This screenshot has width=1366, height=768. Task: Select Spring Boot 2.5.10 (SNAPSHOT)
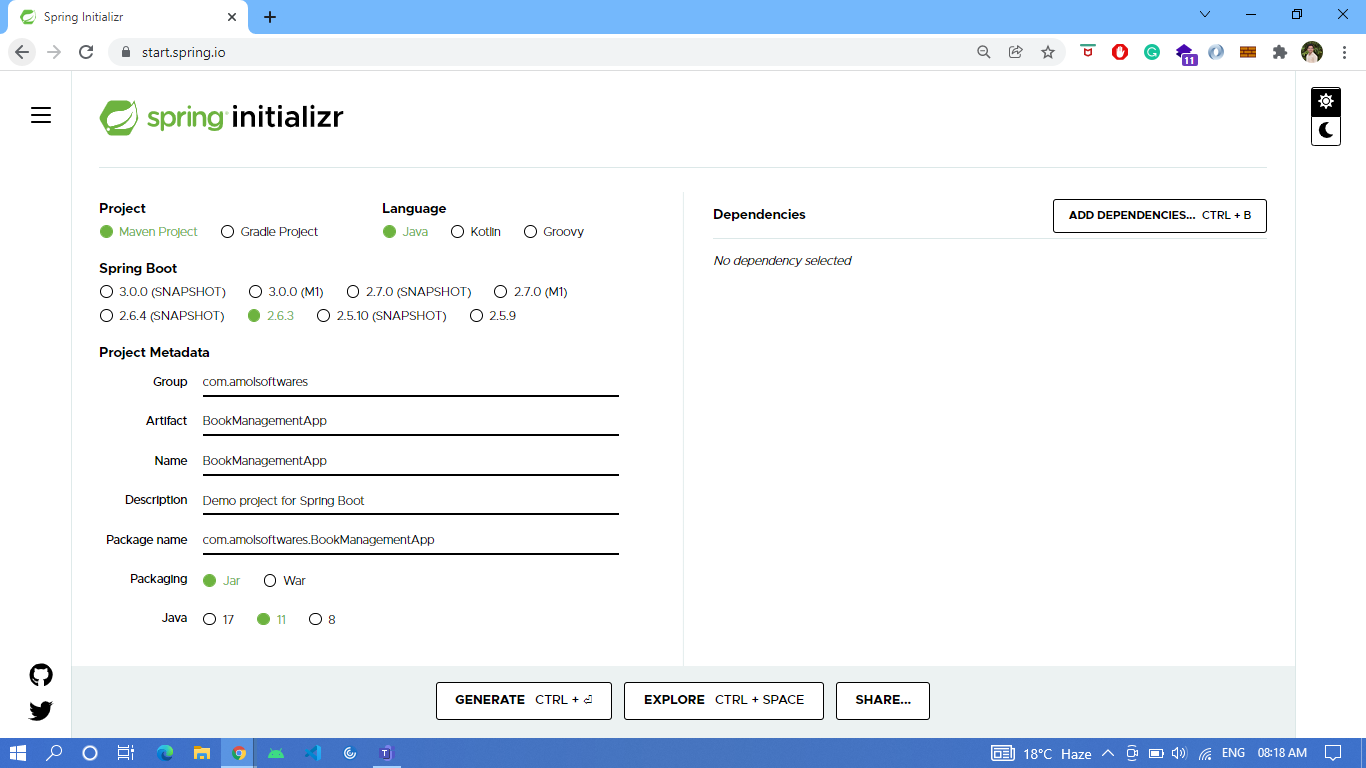[381, 316]
